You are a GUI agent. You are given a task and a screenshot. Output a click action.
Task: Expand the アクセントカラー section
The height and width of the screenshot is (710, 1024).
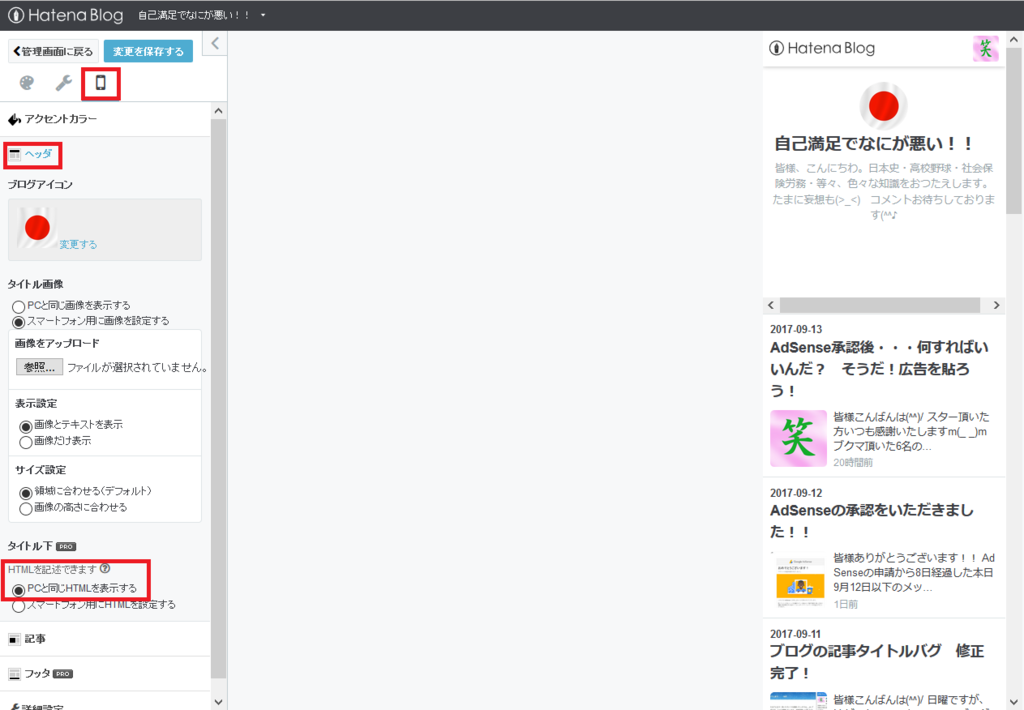(105, 119)
